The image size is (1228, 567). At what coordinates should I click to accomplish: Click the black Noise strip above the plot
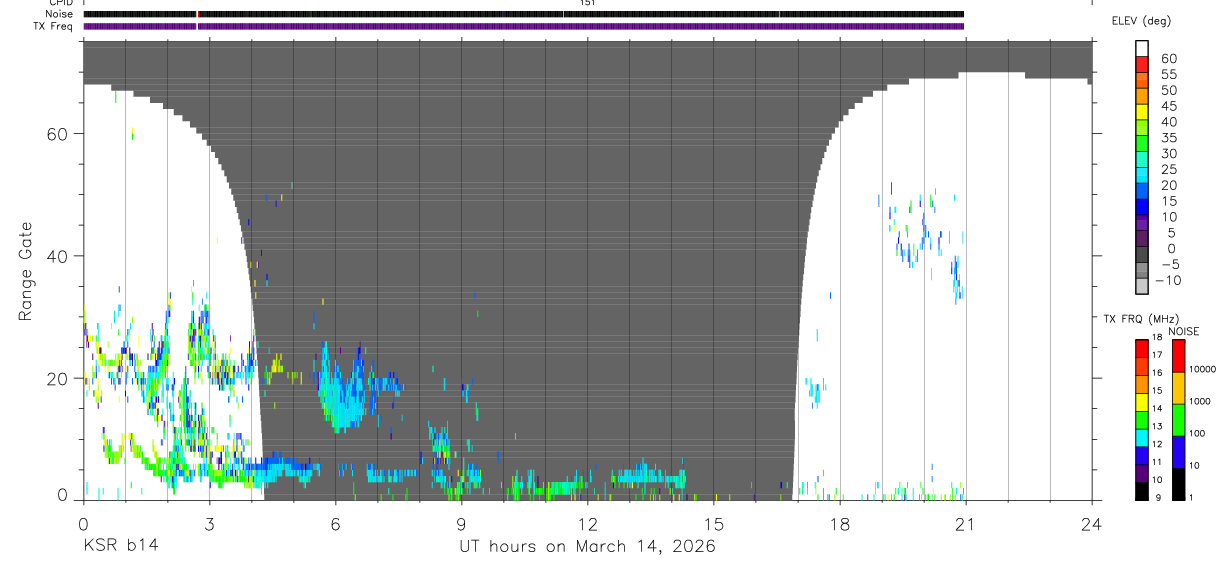pos(524,14)
